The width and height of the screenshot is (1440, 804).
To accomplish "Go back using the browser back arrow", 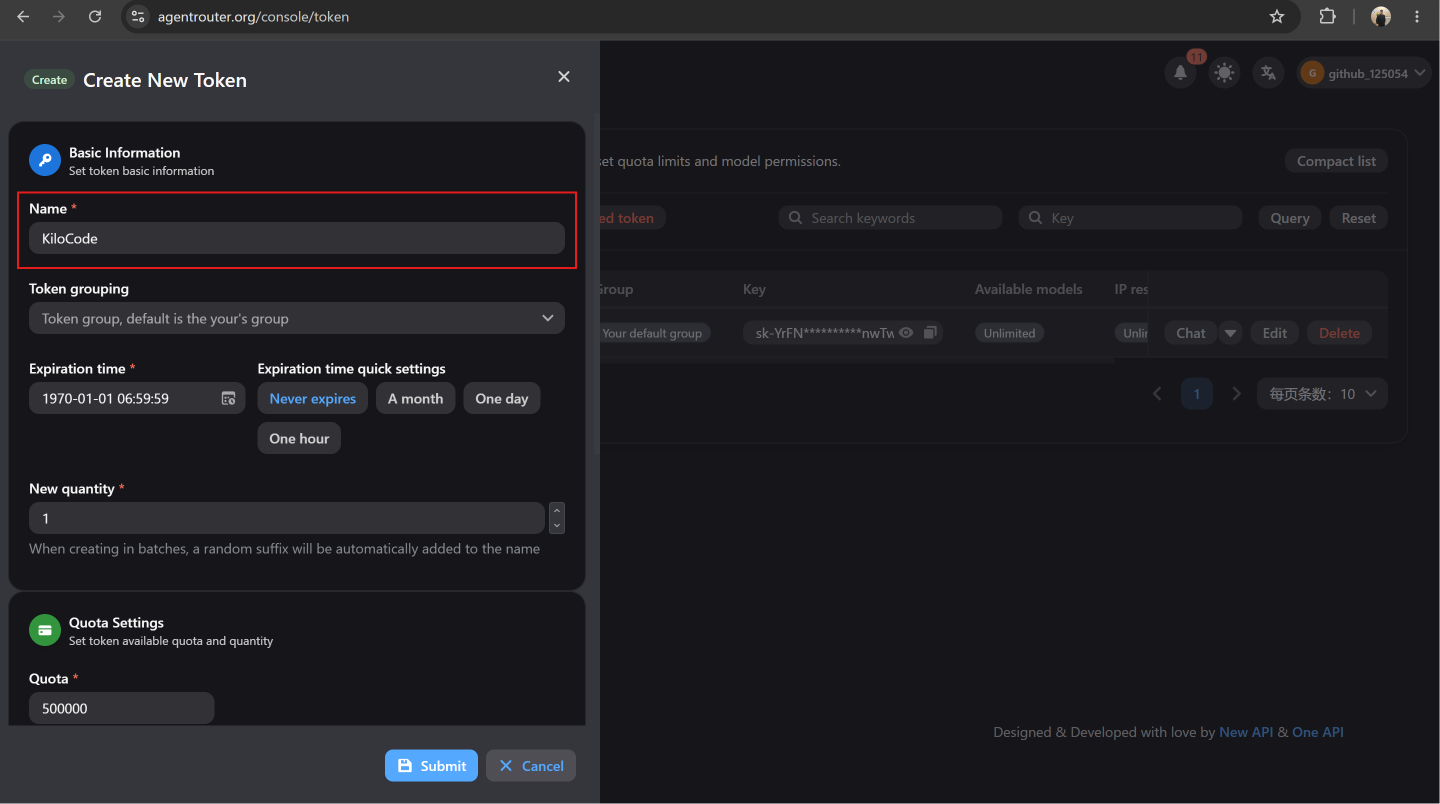I will 23,16.
